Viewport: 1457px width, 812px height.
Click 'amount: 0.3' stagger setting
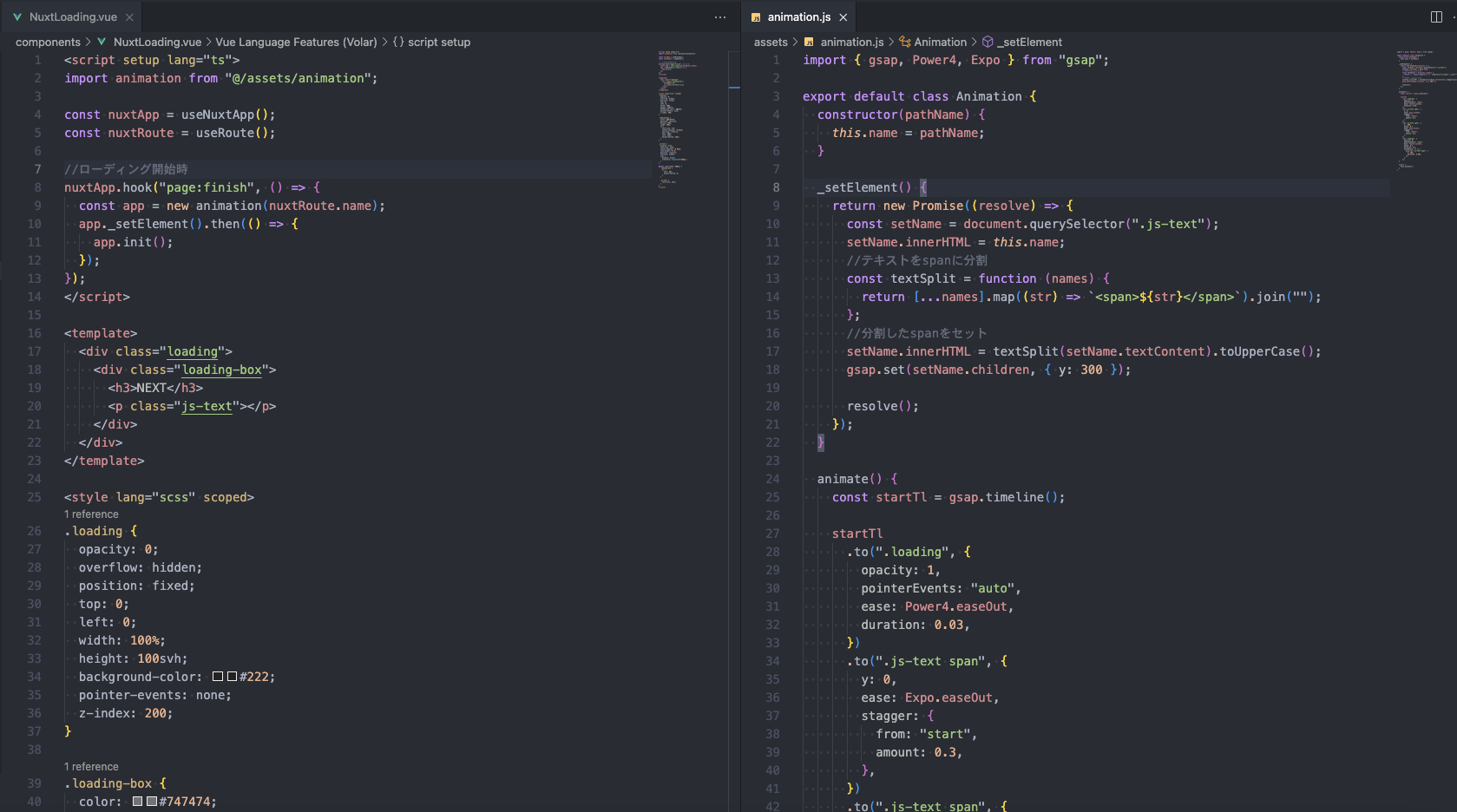pyautogui.click(x=916, y=752)
